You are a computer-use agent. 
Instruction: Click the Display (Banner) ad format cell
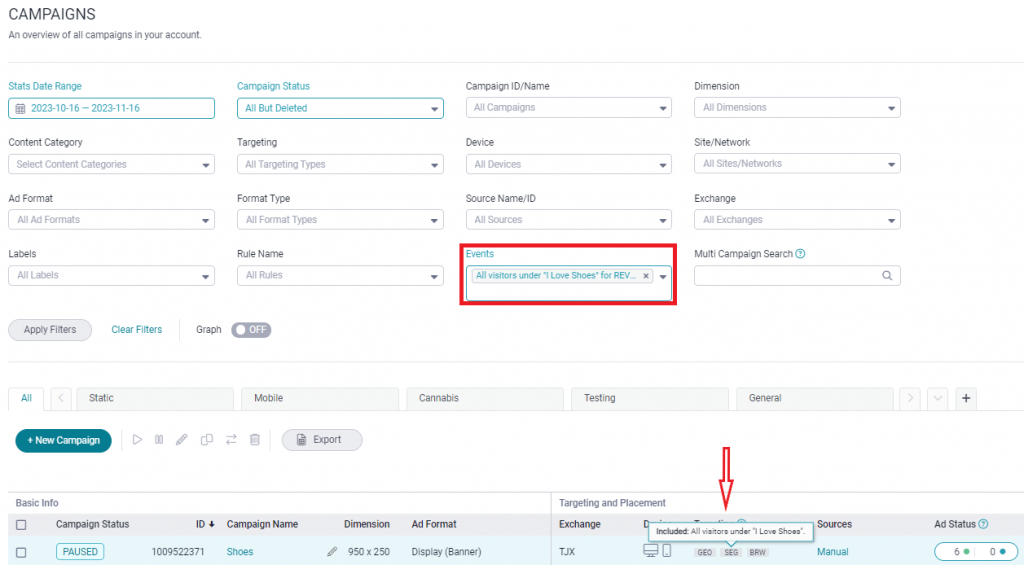446,553
